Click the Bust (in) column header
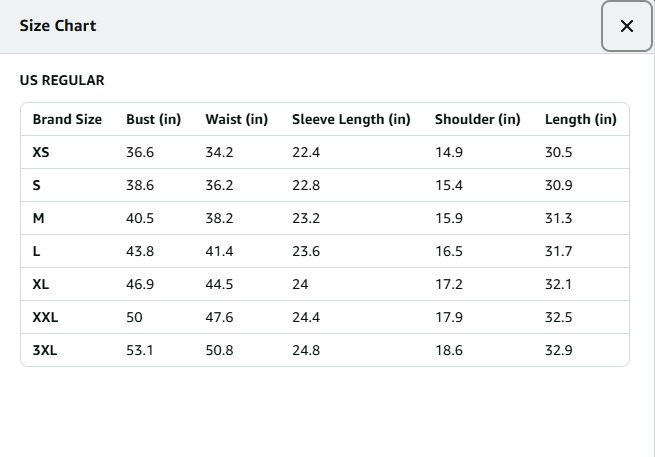Image resolution: width=655 pixels, height=457 pixels. (153, 119)
